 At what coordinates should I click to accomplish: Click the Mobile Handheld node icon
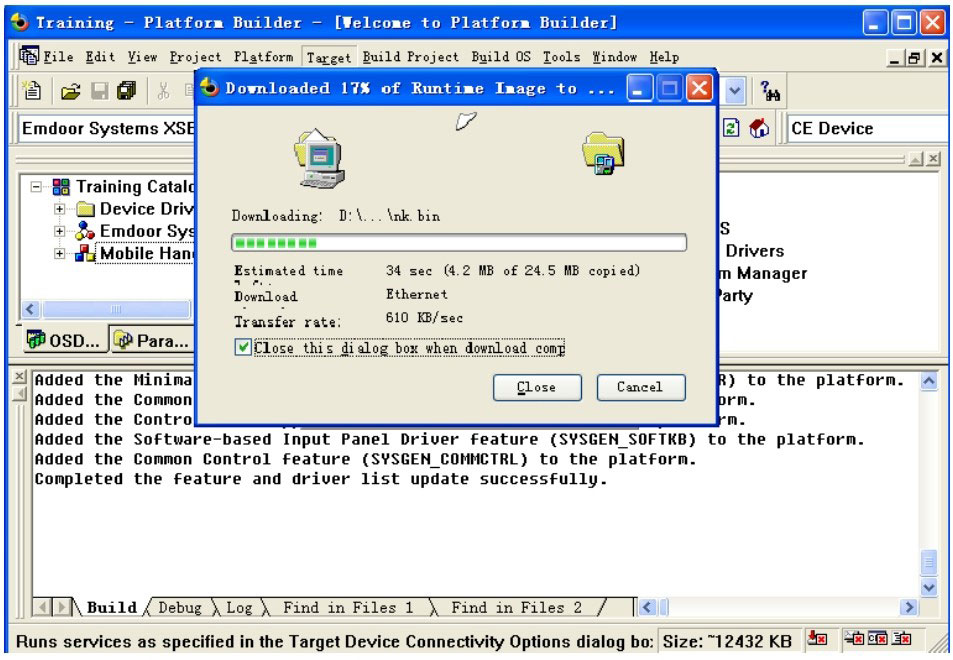(x=85, y=253)
